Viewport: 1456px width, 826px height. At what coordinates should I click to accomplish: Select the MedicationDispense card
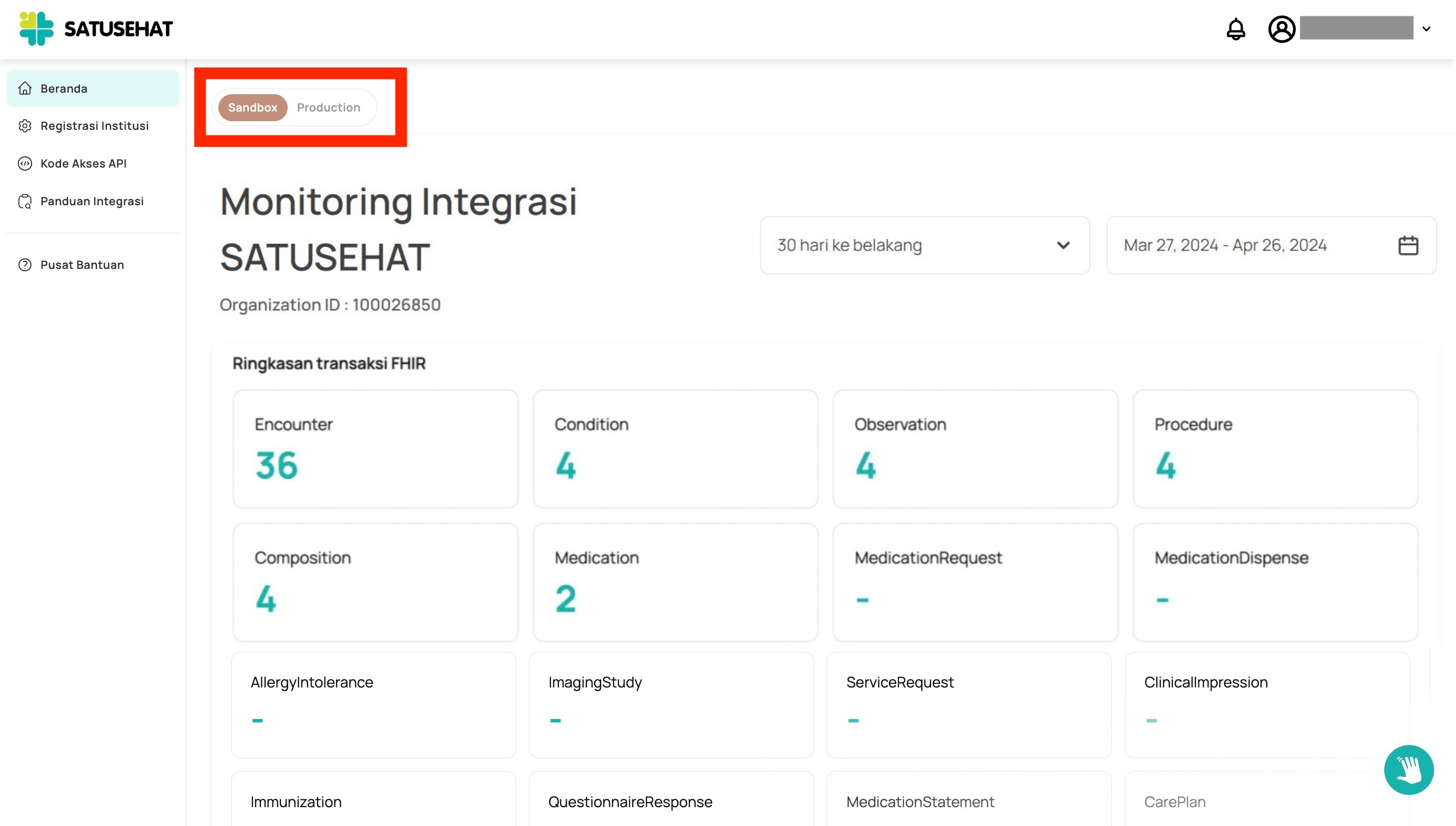(1275, 582)
